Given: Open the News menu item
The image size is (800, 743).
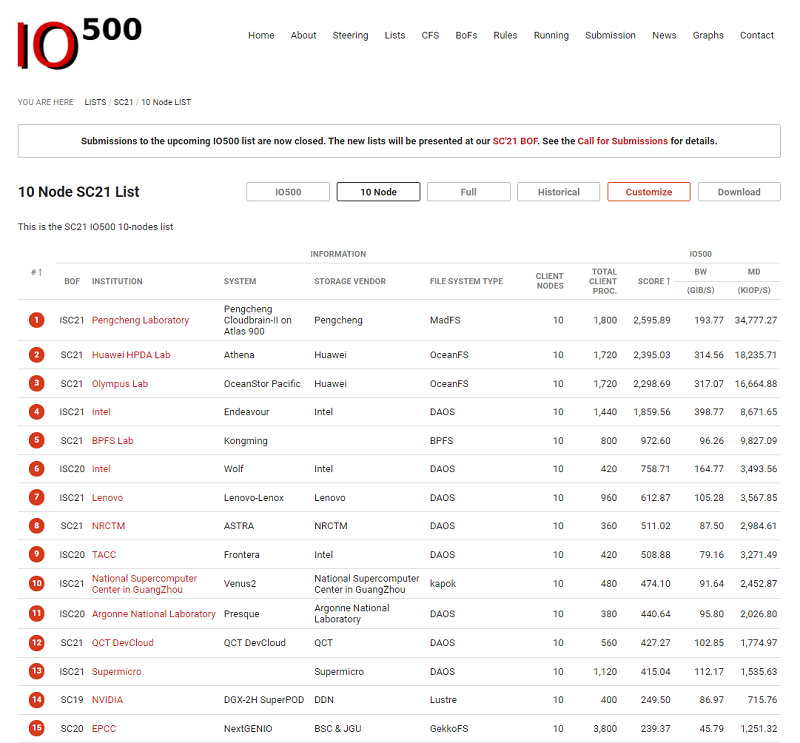Looking at the screenshot, I should pos(664,35).
